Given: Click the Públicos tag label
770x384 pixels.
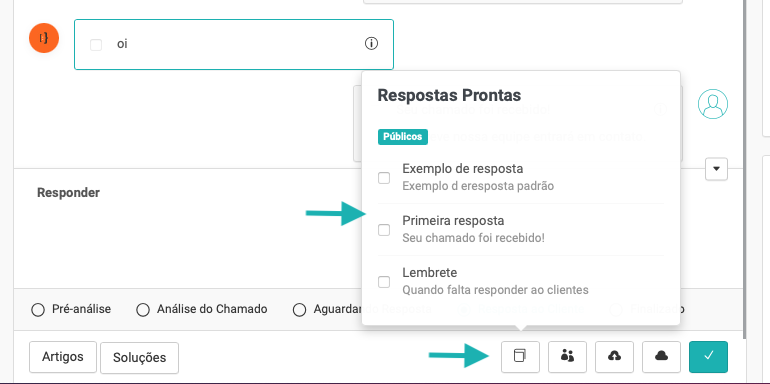Looking at the screenshot, I should pos(403,137).
